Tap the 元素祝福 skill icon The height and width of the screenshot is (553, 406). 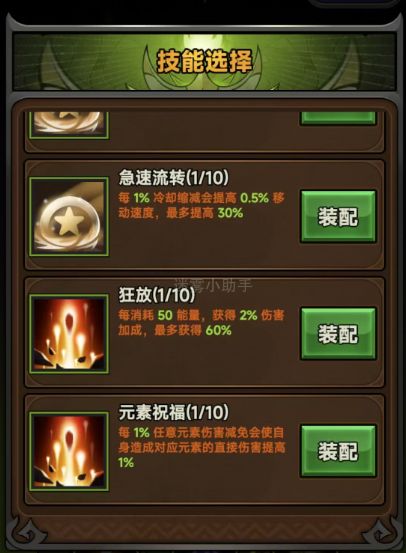(x=69, y=451)
